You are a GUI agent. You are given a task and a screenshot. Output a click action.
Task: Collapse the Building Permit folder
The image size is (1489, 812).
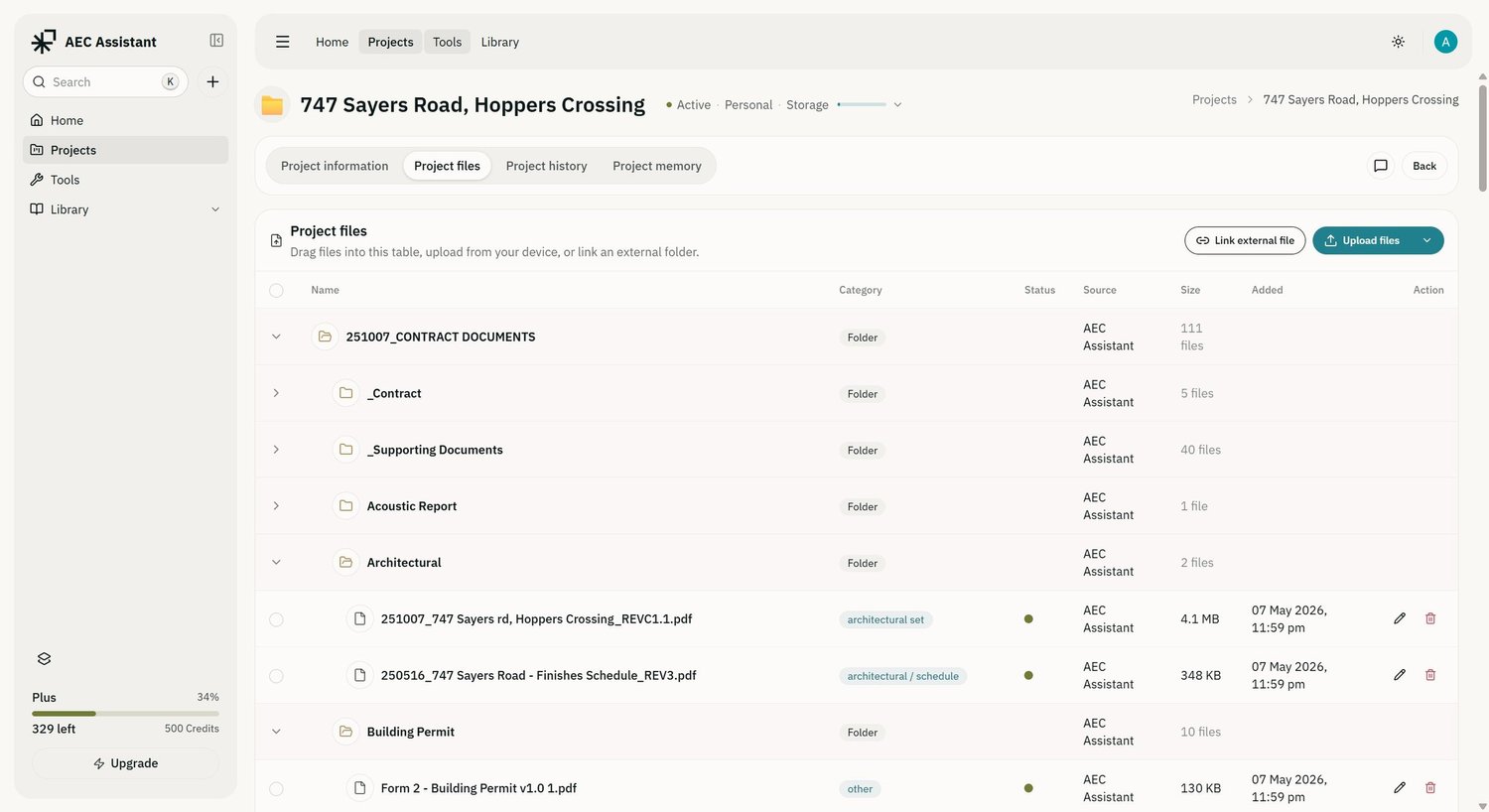276,732
